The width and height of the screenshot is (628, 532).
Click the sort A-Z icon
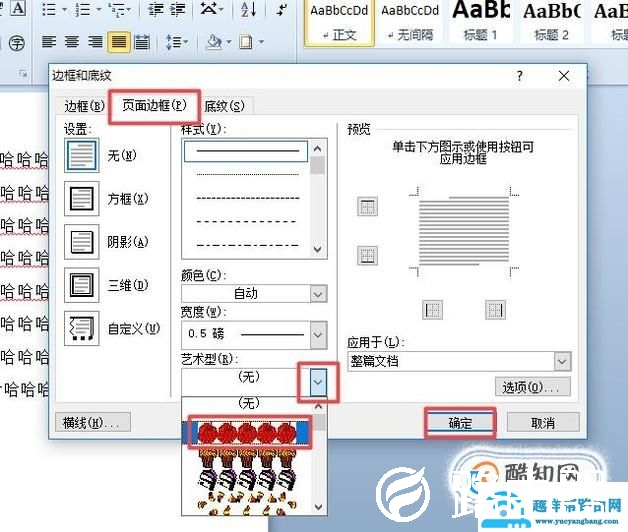tap(249, 9)
